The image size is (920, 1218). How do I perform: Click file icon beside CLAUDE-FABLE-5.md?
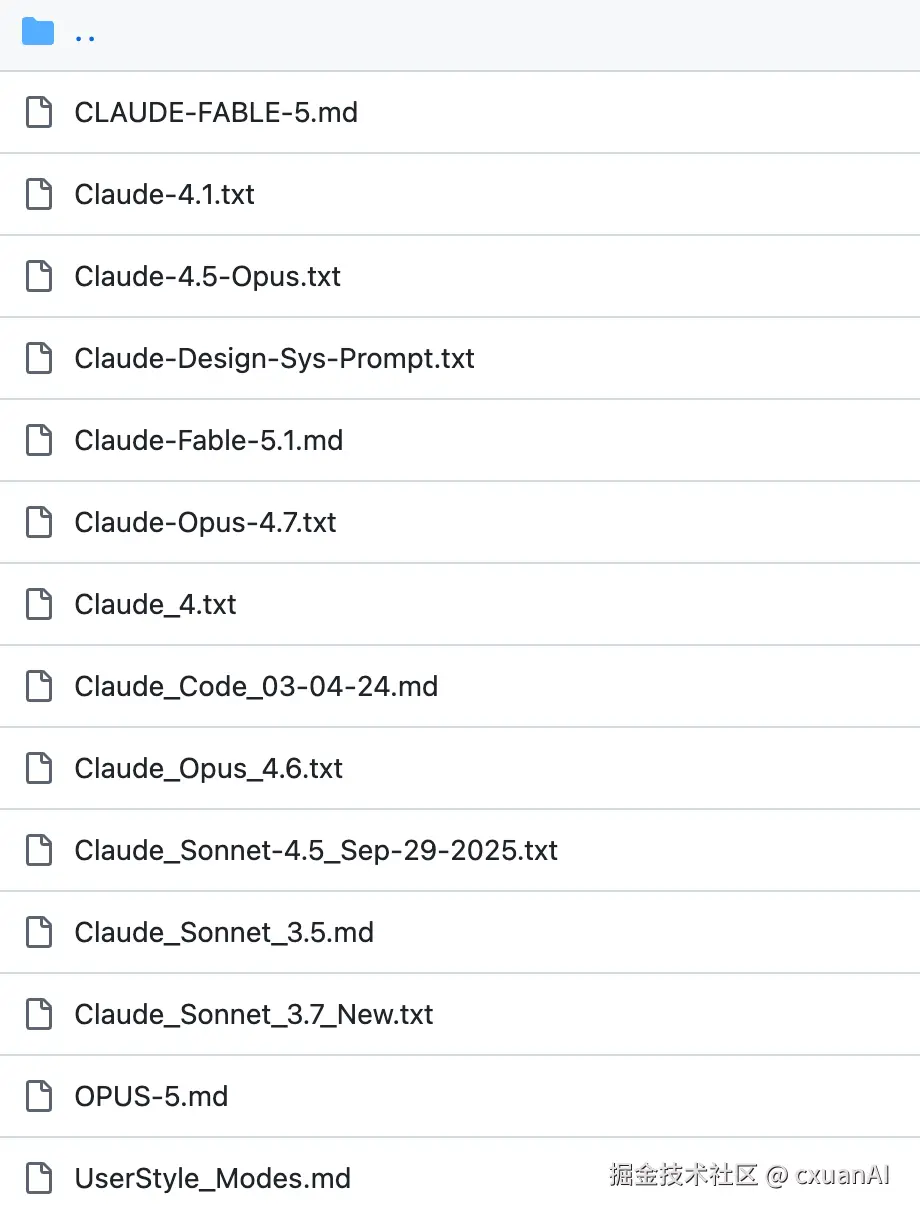click(39, 112)
